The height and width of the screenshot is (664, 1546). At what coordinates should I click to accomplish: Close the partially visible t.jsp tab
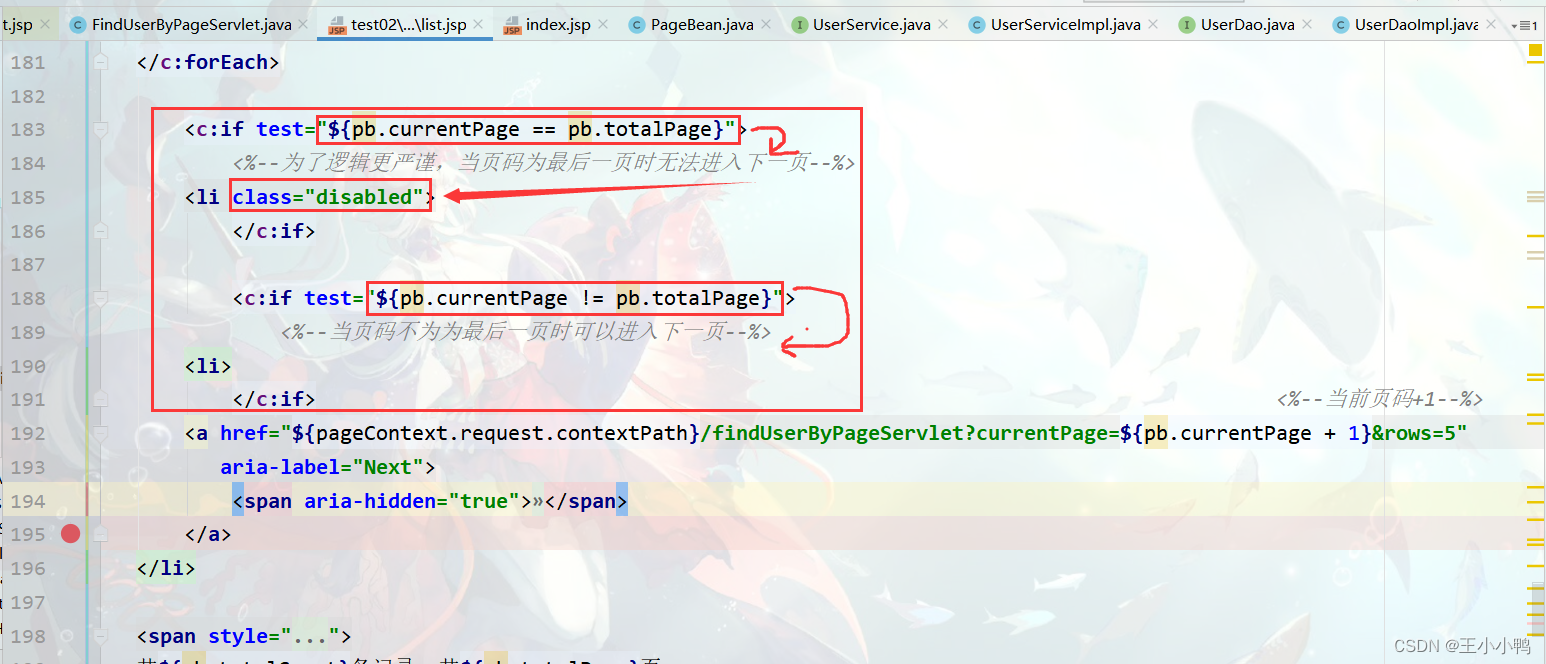pyautogui.click(x=45, y=25)
